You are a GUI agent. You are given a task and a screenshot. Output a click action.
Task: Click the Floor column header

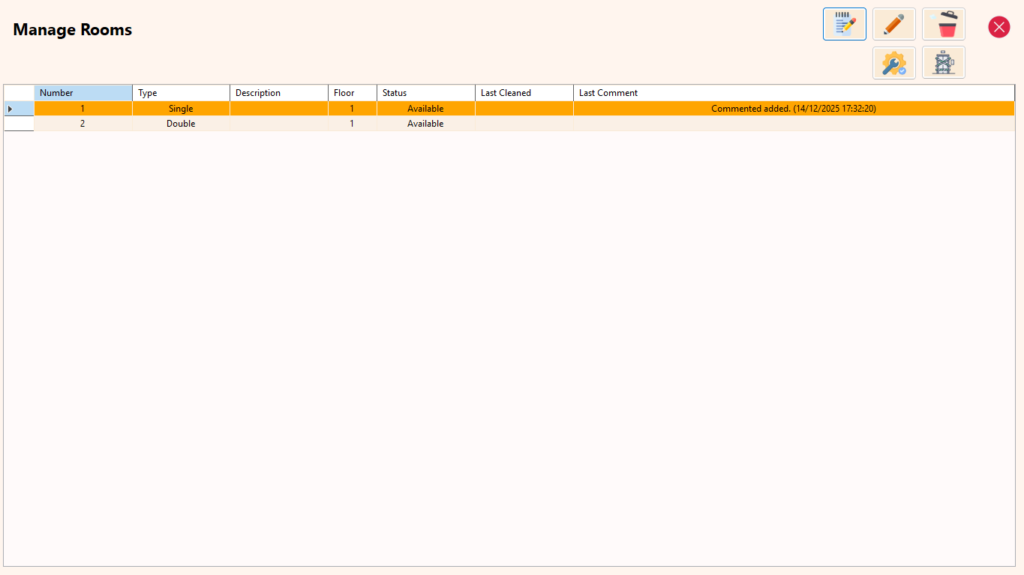click(x=352, y=93)
